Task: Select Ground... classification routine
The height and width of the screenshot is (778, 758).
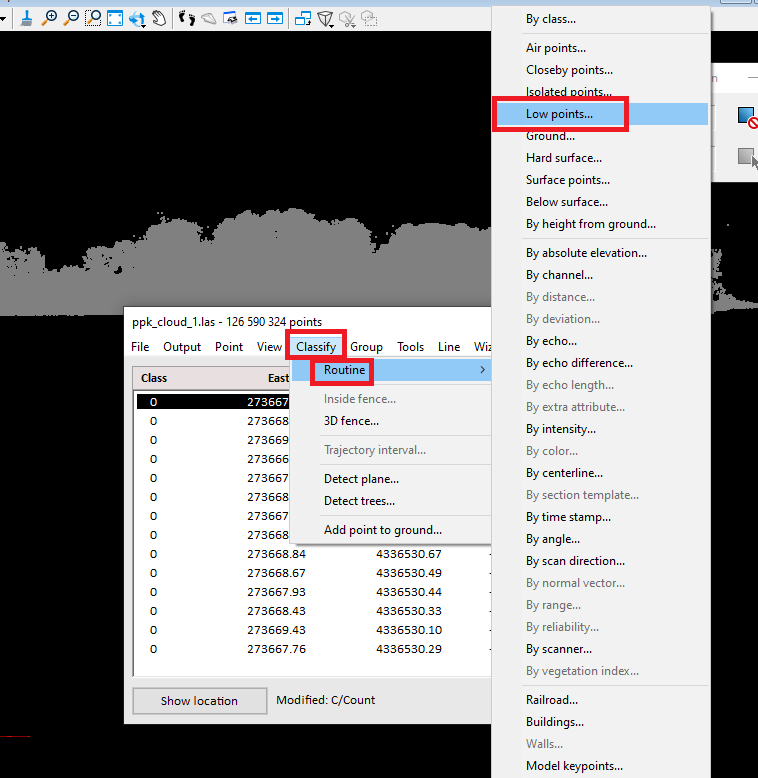Action: [550, 136]
